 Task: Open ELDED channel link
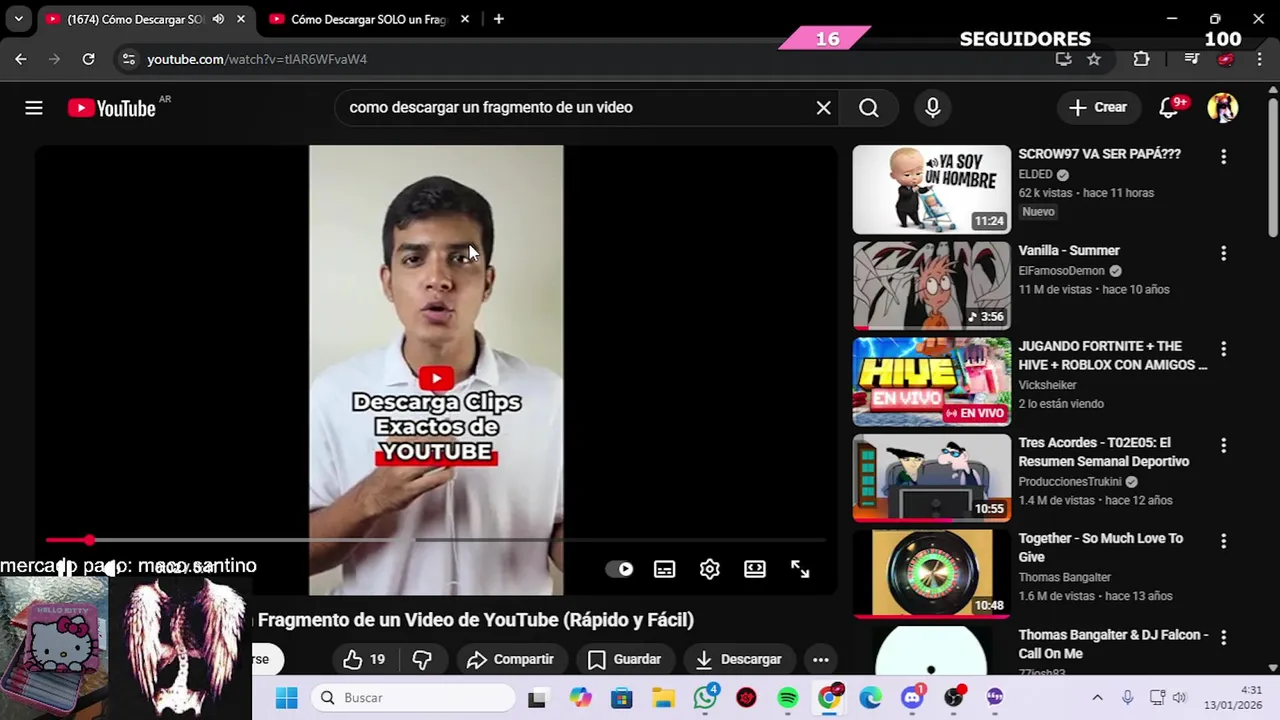coord(1035,174)
